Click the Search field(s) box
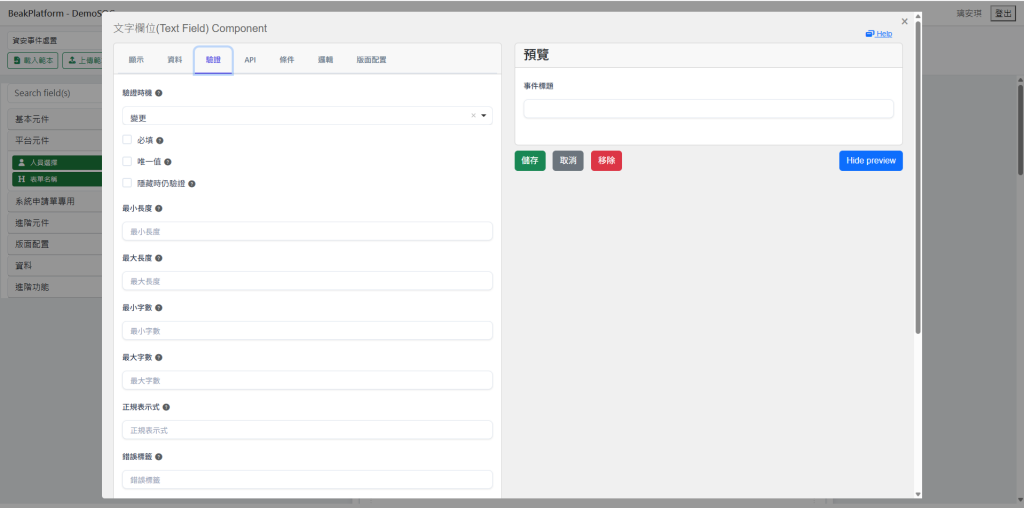Viewport: 1024px width, 508px height. pos(56,93)
